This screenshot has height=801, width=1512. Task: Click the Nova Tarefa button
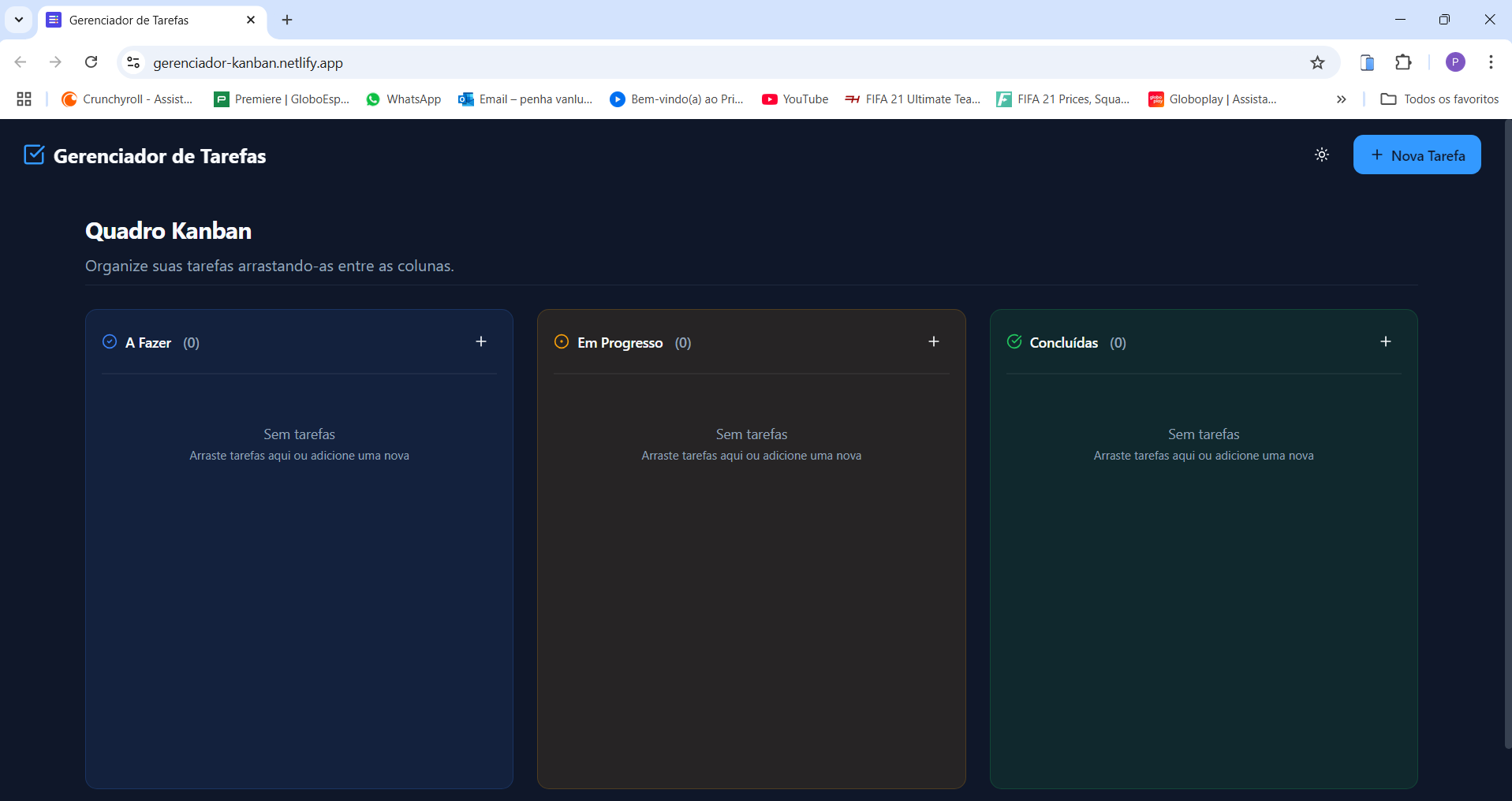click(x=1417, y=155)
